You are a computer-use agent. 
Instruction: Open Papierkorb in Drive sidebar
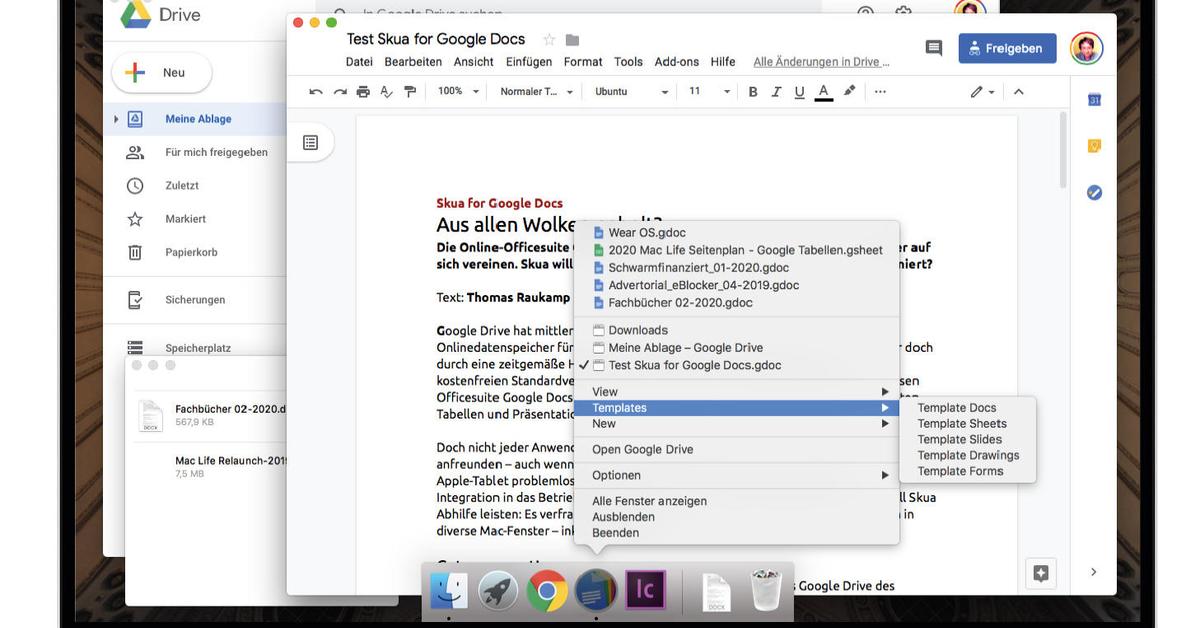(x=191, y=253)
